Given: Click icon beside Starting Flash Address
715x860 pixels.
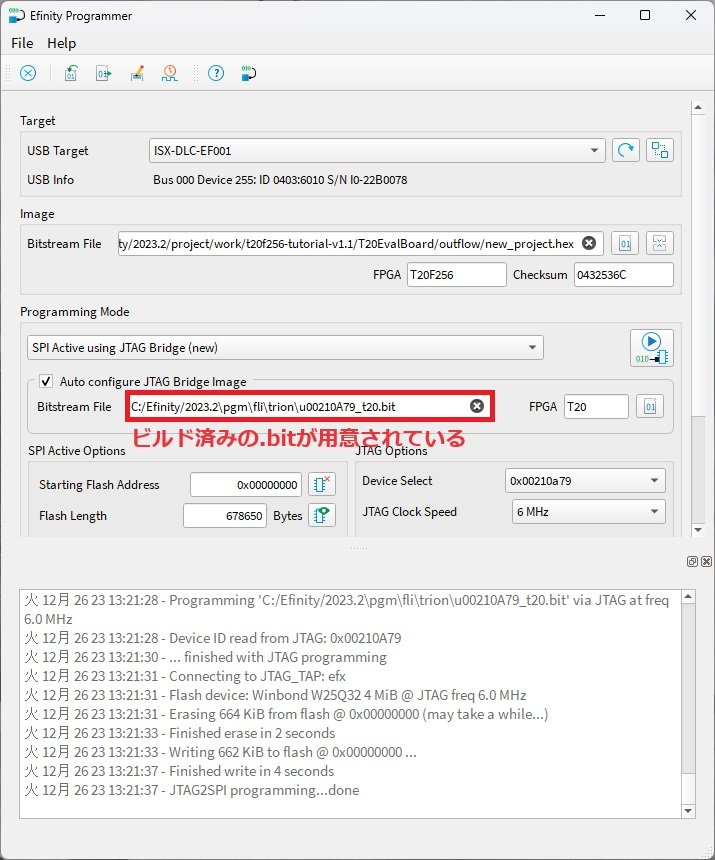Looking at the screenshot, I should 322,484.
